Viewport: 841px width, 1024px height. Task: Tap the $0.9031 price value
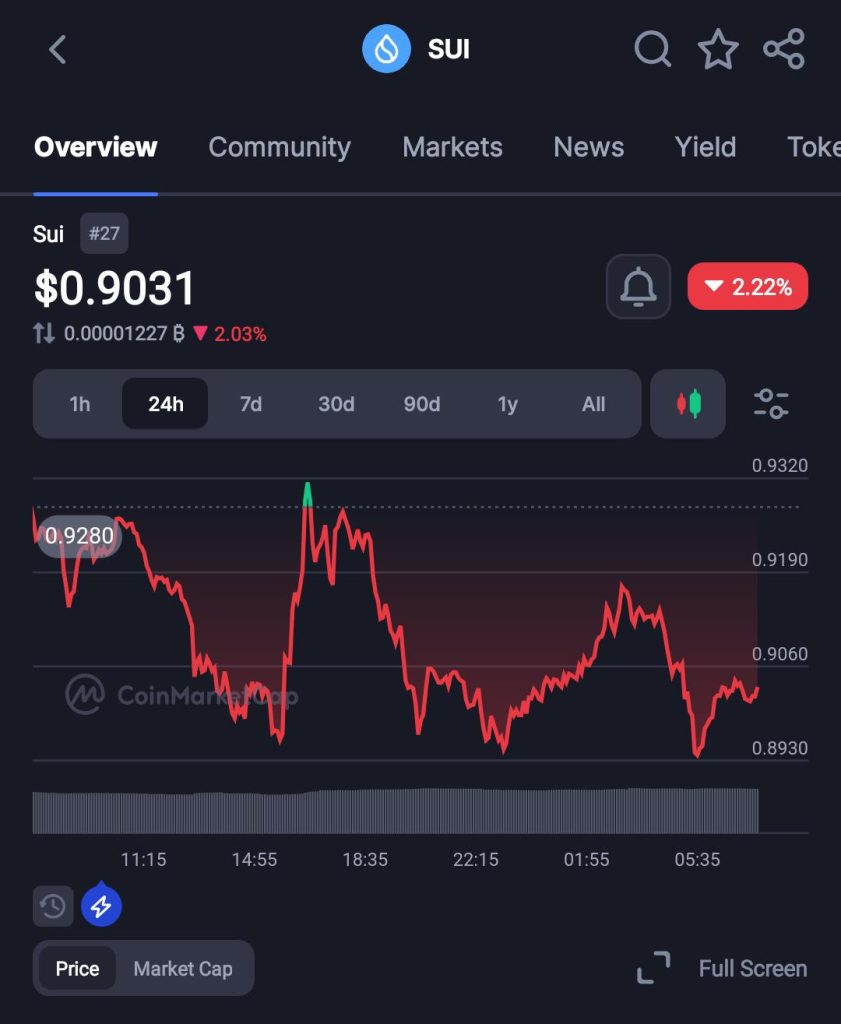[114, 288]
